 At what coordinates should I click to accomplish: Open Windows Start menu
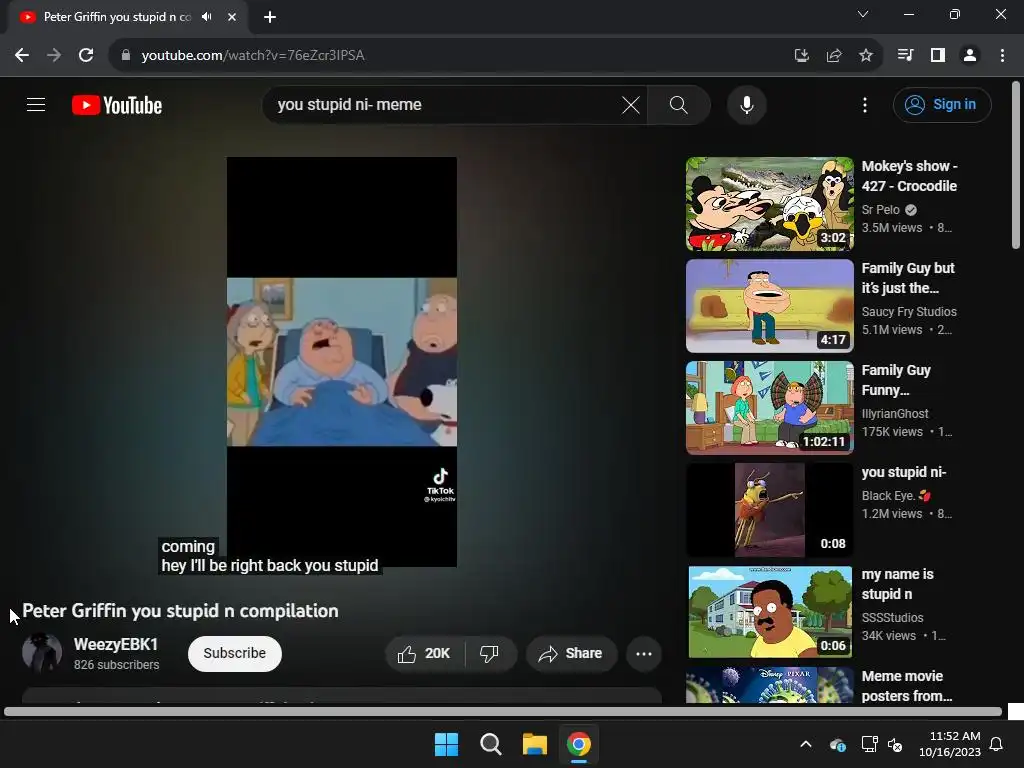[x=447, y=744]
